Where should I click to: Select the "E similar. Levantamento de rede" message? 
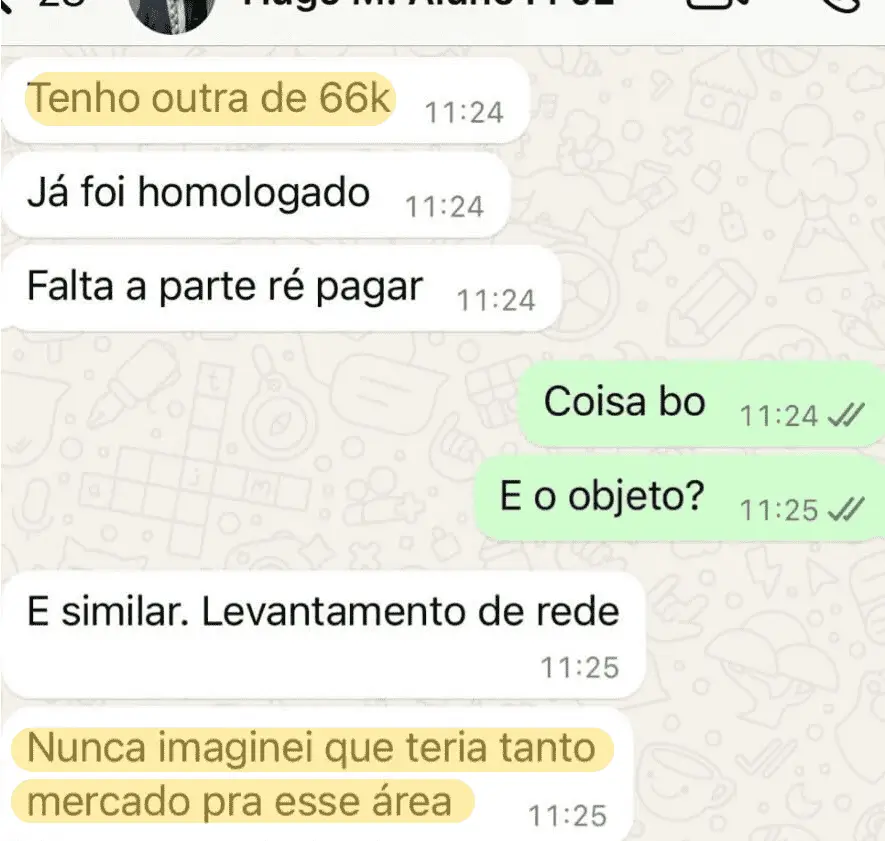[323, 635]
